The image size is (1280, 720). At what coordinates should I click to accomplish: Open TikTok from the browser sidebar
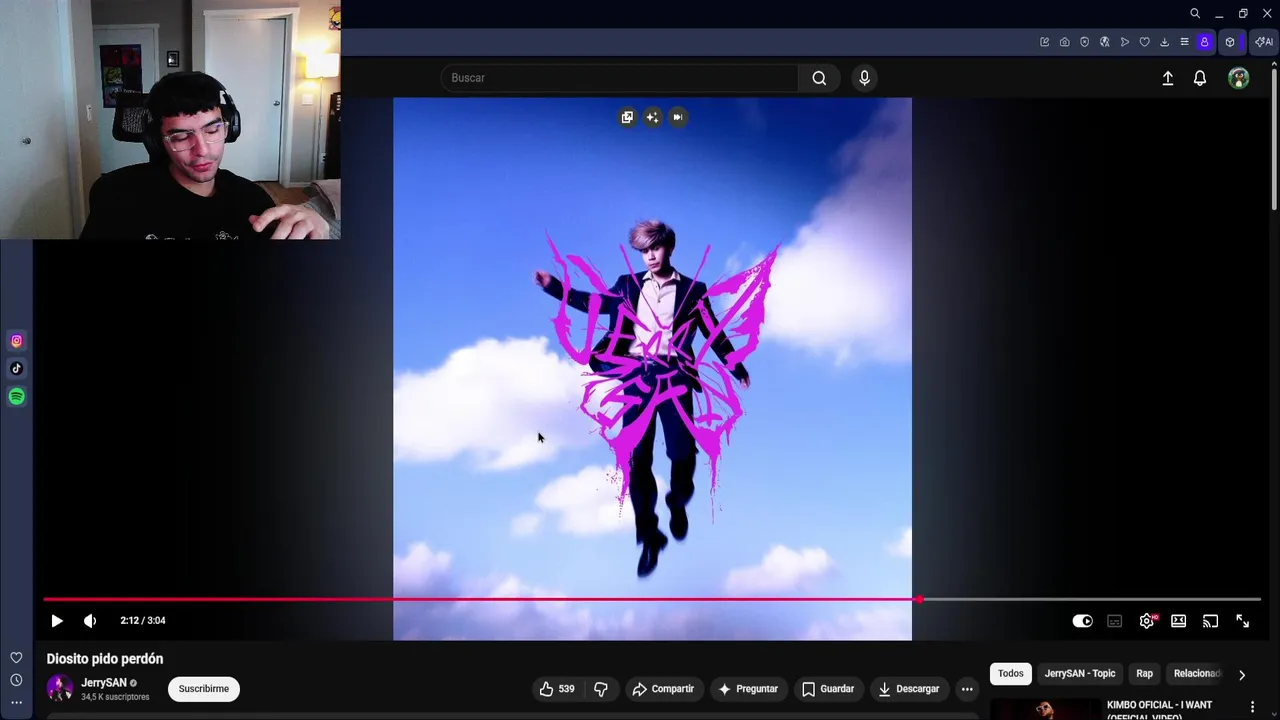[x=16, y=368]
